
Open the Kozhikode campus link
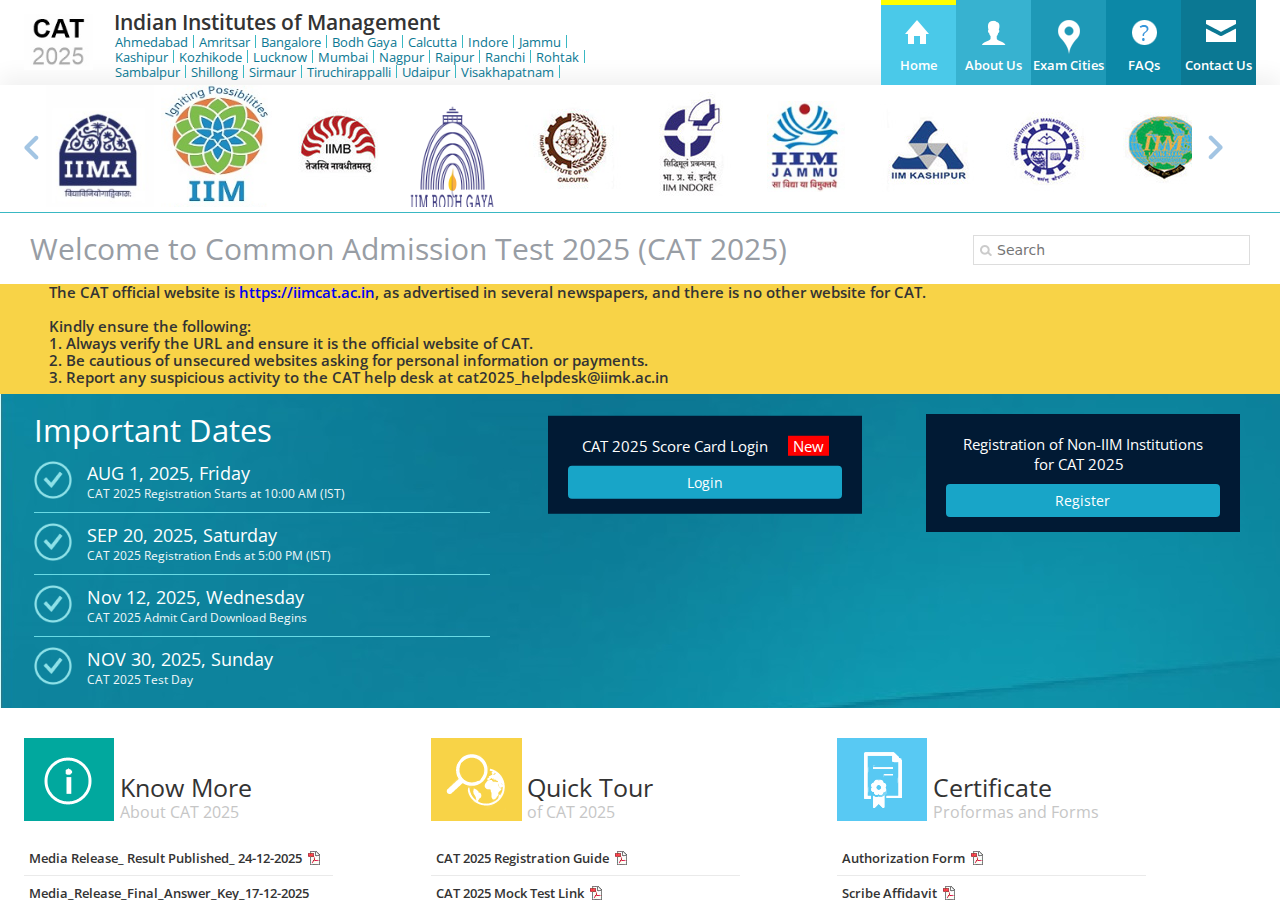[x=211, y=57]
